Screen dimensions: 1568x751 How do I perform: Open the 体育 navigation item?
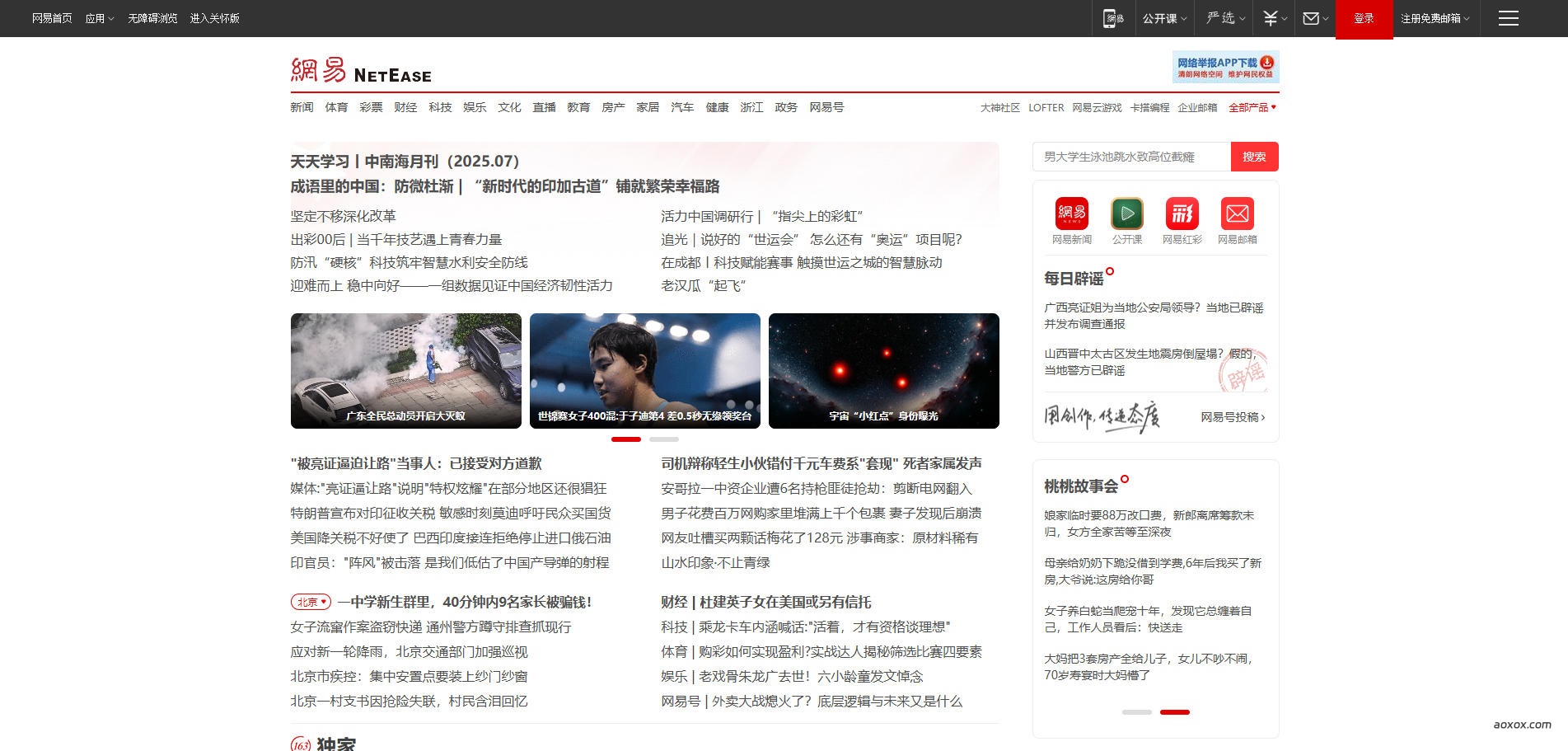[336, 107]
